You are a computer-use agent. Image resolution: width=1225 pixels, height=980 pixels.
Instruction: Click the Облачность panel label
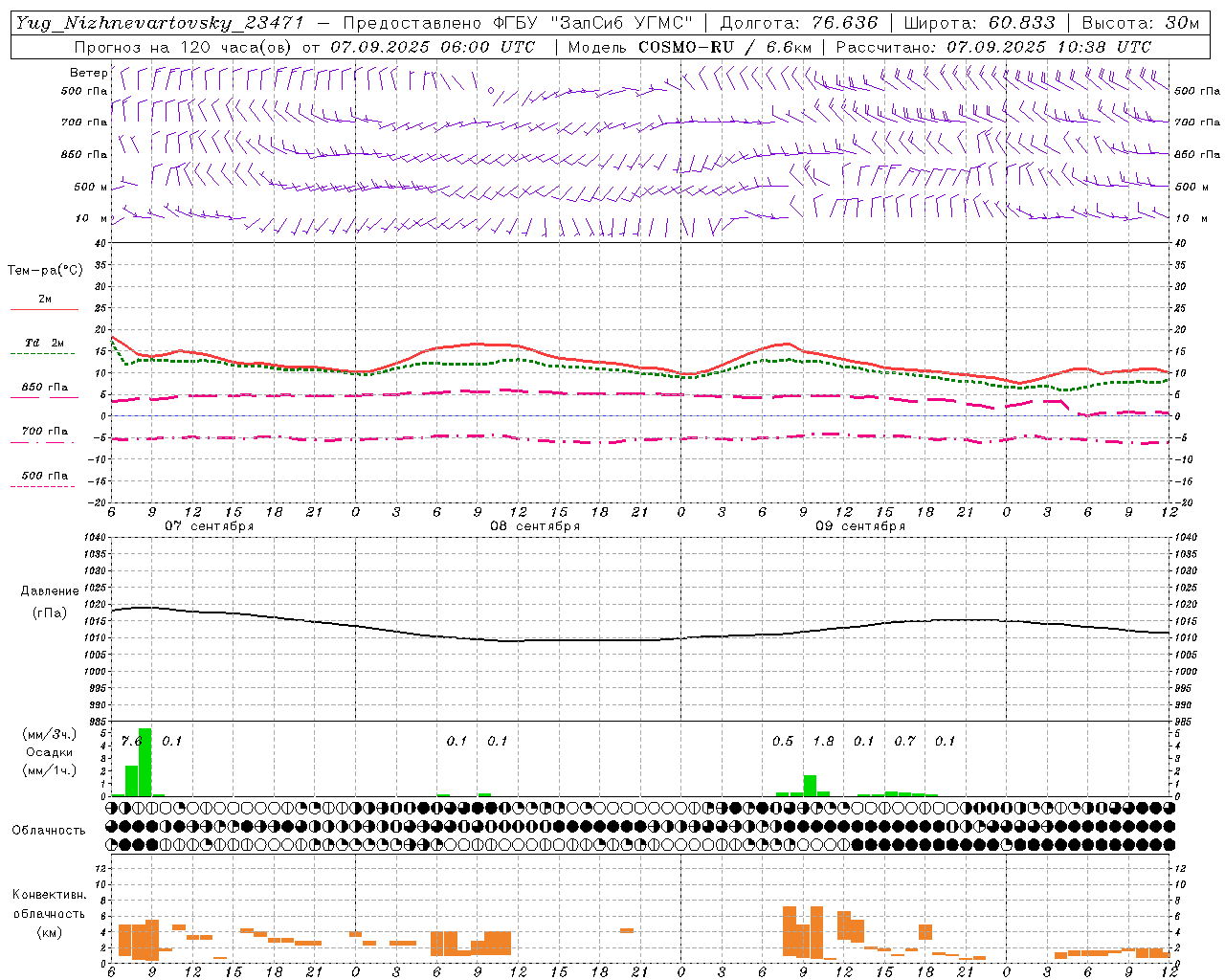click(x=49, y=831)
